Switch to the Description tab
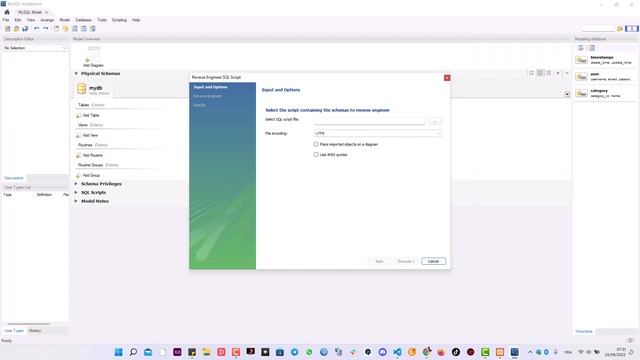 (14, 178)
